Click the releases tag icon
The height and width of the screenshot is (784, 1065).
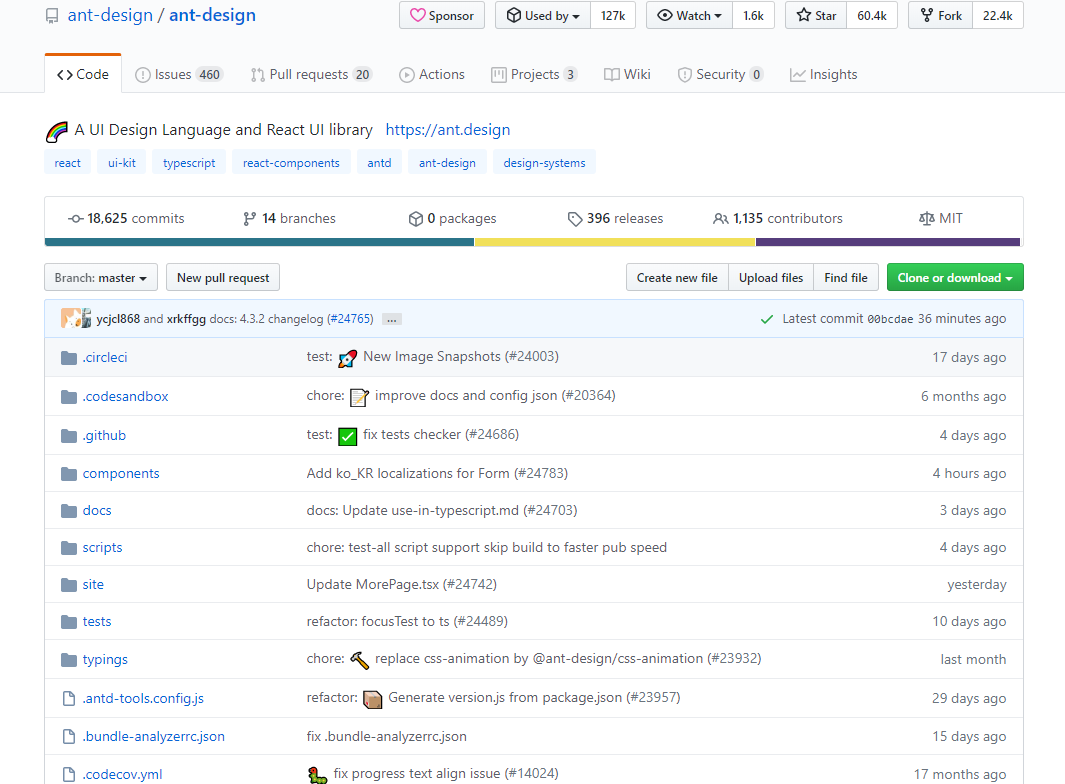pyautogui.click(x=575, y=219)
